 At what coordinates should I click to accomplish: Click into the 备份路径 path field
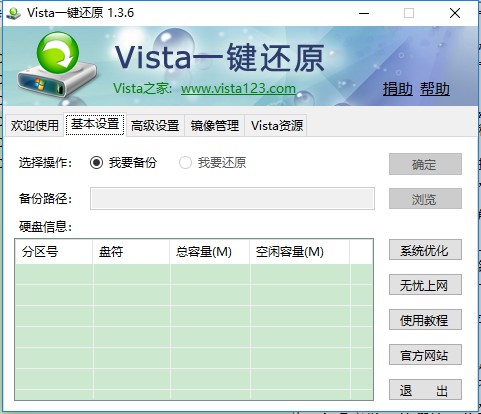click(232, 199)
